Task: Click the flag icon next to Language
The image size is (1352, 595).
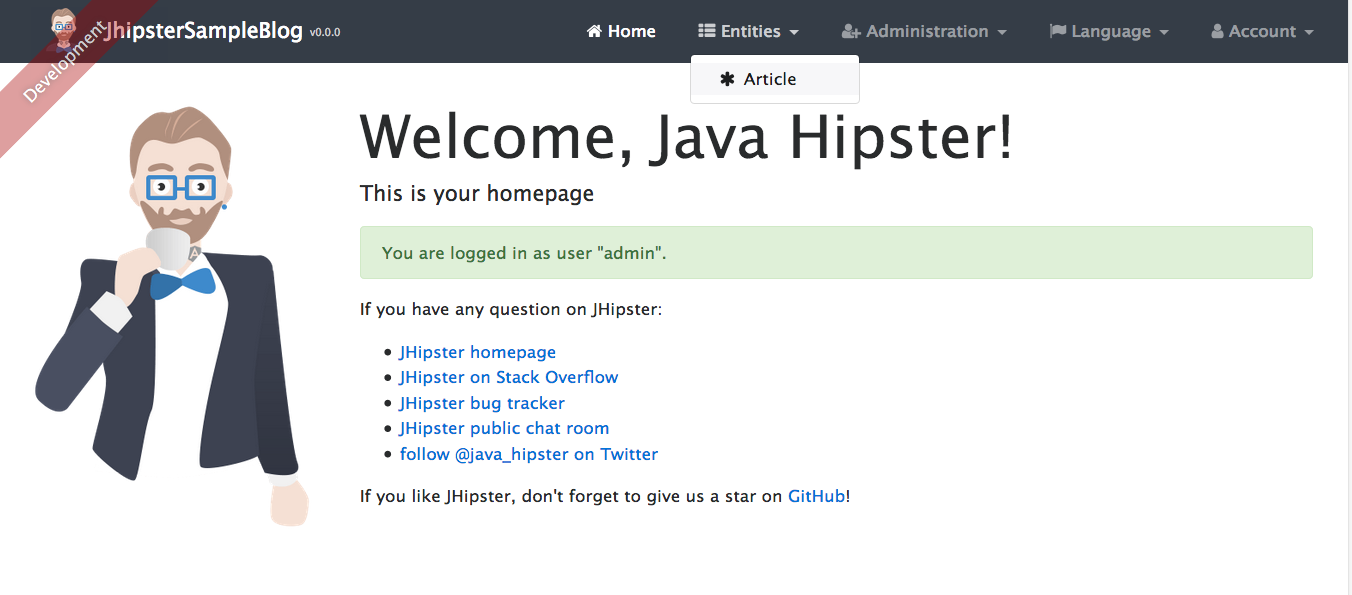Action: tap(1055, 31)
